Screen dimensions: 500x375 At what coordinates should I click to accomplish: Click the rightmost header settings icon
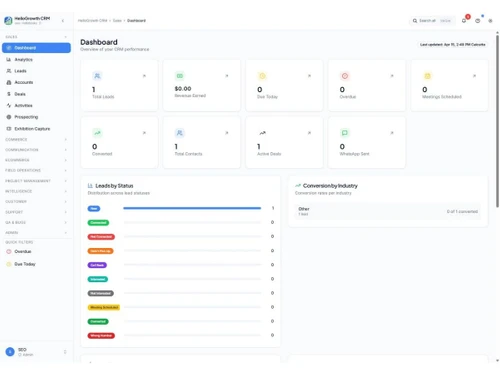(x=490, y=21)
